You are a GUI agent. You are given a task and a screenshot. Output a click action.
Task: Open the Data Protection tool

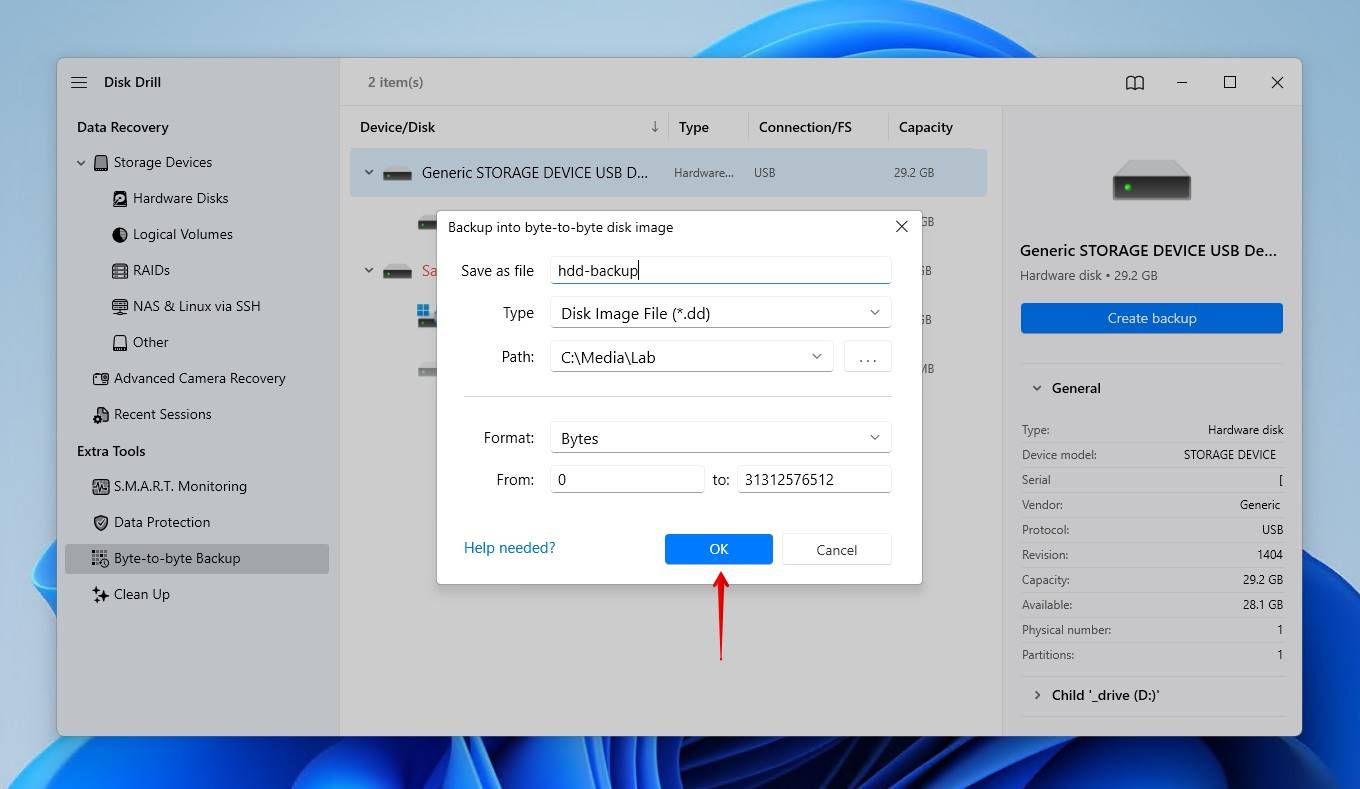click(x=161, y=522)
